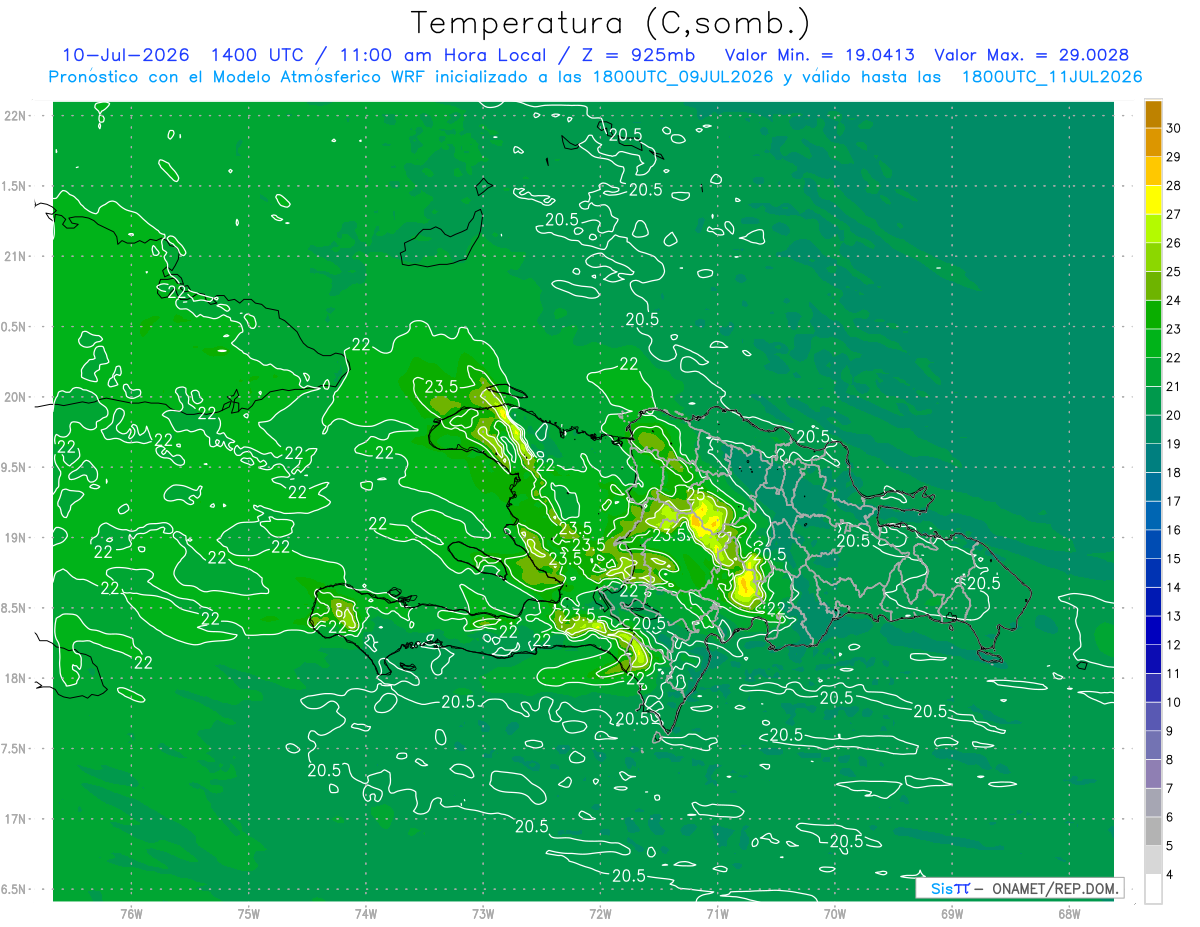Click the "4" label on the color scale
The width and height of the screenshot is (1200, 927).
click(1171, 875)
